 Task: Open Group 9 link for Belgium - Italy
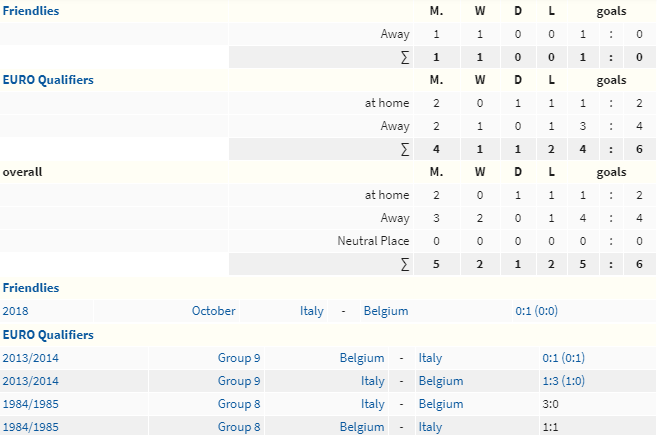click(x=239, y=358)
